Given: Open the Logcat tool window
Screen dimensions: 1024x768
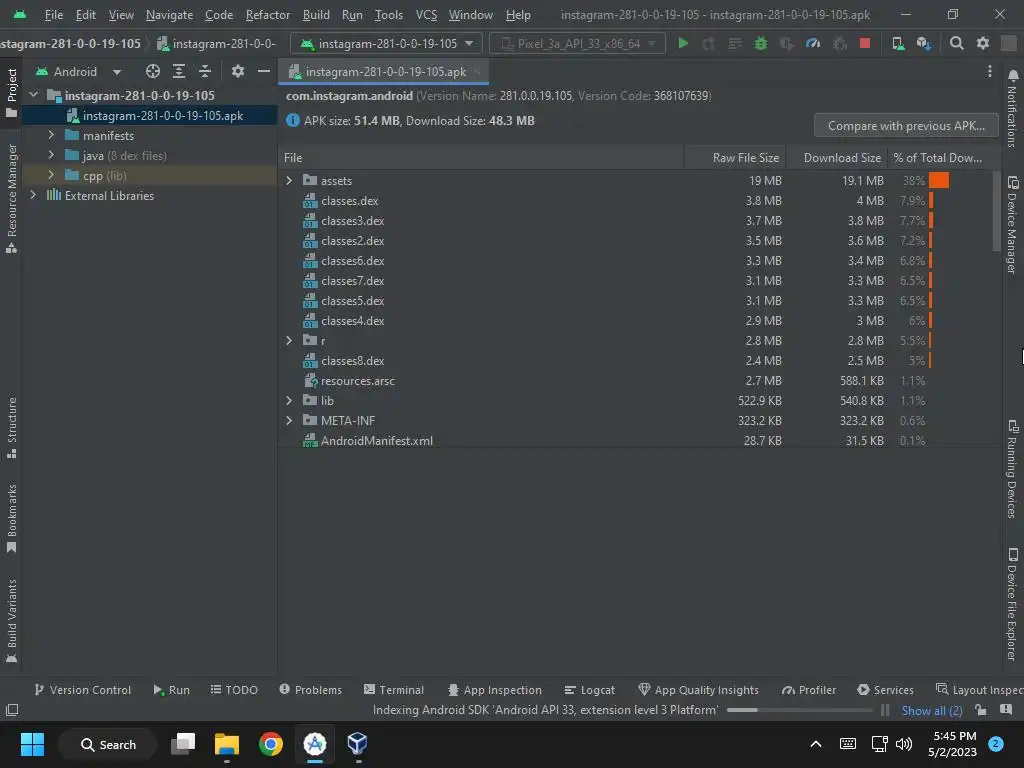Looking at the screenshot, I should tap(590, 690).
